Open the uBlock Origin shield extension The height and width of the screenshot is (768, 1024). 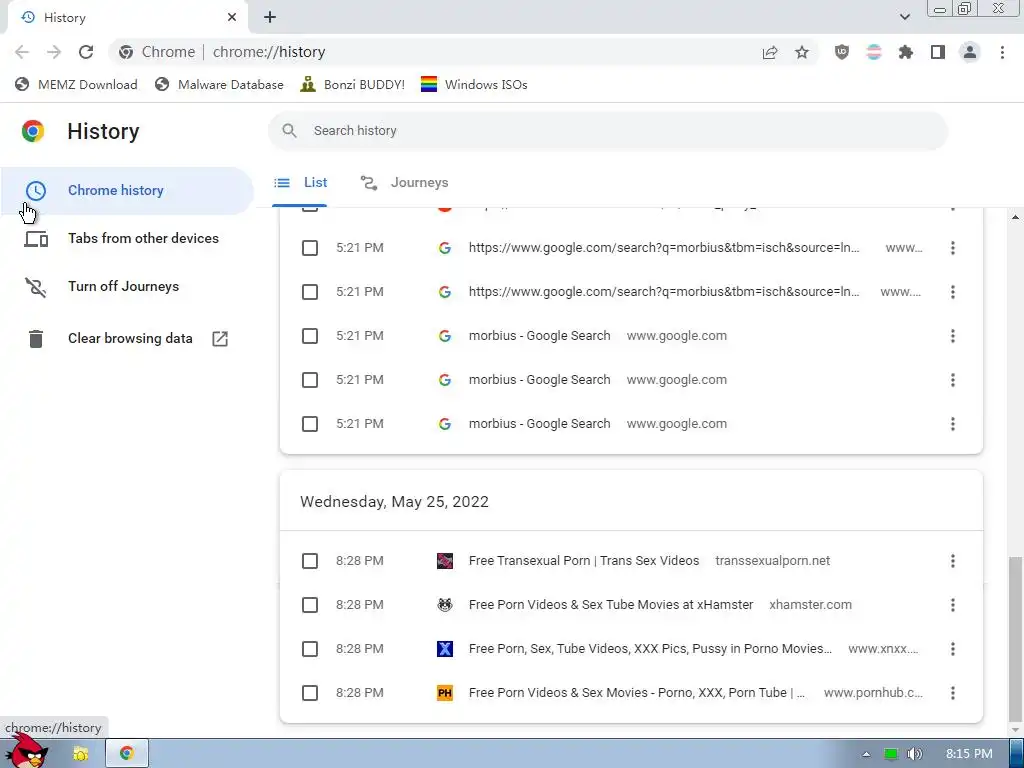coord(842,52)
